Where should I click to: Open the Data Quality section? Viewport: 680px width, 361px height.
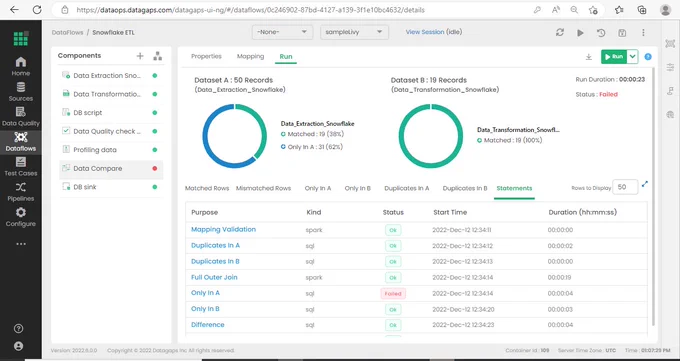point(21,116)
